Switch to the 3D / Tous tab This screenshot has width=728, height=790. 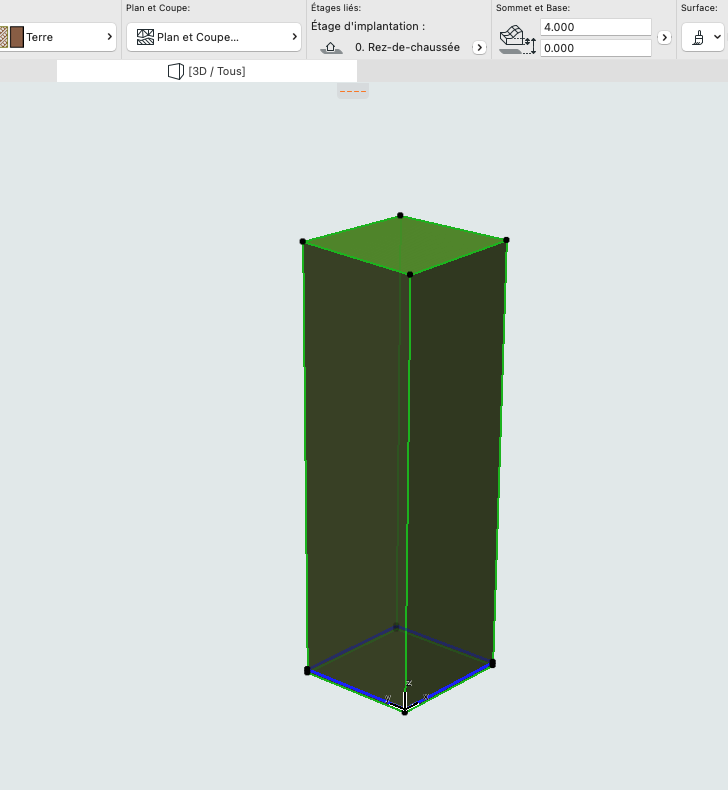pyautogui.click(x=207, y=71)
